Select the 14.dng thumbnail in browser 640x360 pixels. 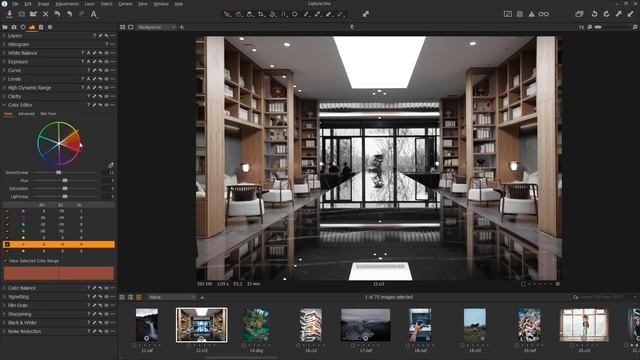256,325
